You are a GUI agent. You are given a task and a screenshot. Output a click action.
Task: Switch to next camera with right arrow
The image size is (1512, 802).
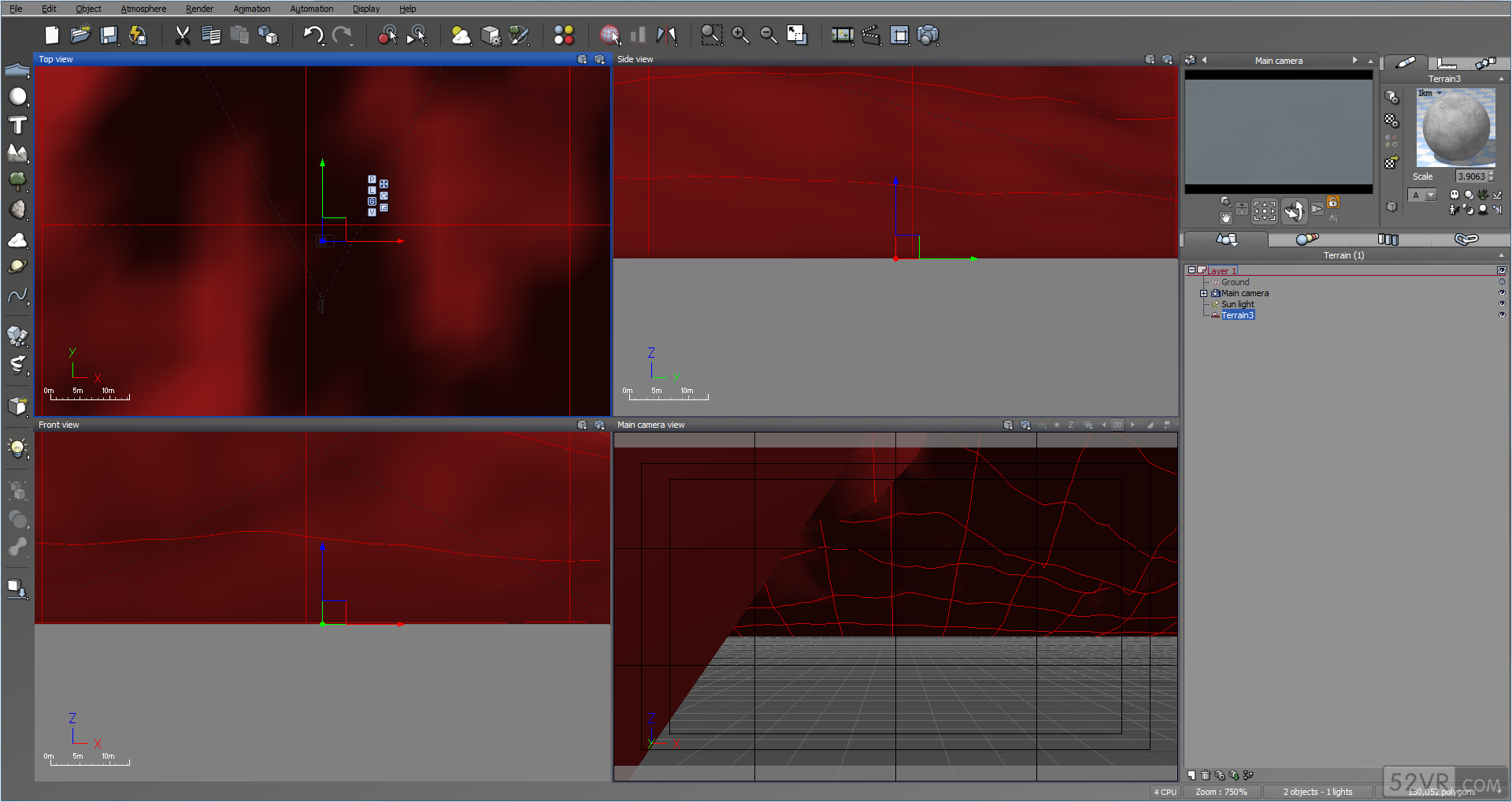coord(1354,61)
